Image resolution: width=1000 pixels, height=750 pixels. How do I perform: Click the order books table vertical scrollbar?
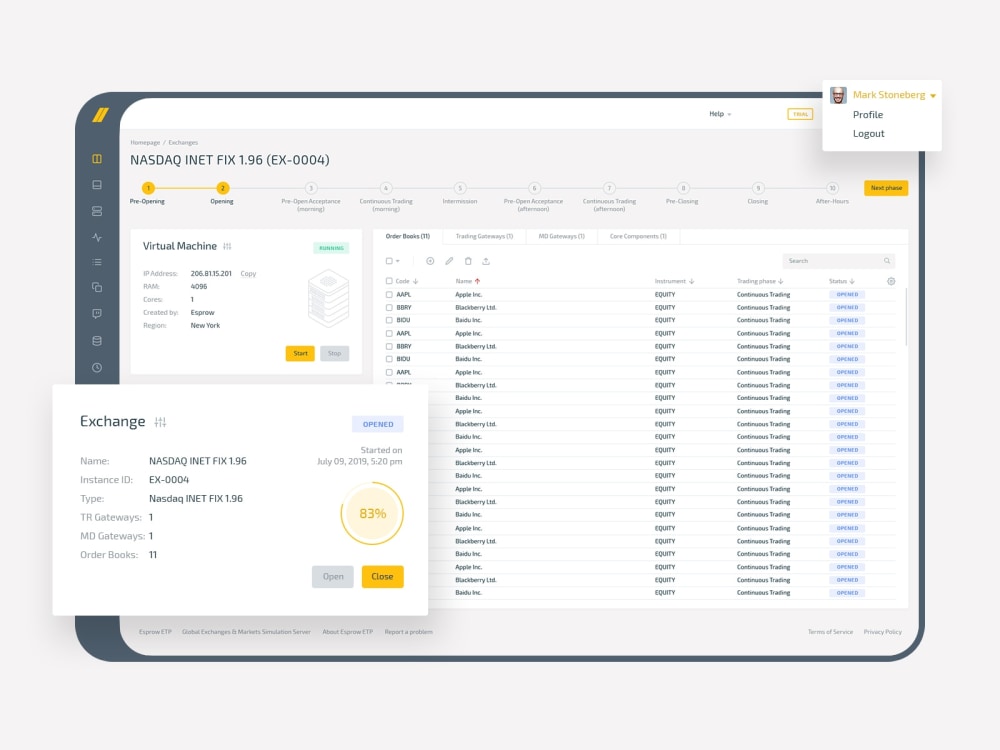click(x=906, y=317)
